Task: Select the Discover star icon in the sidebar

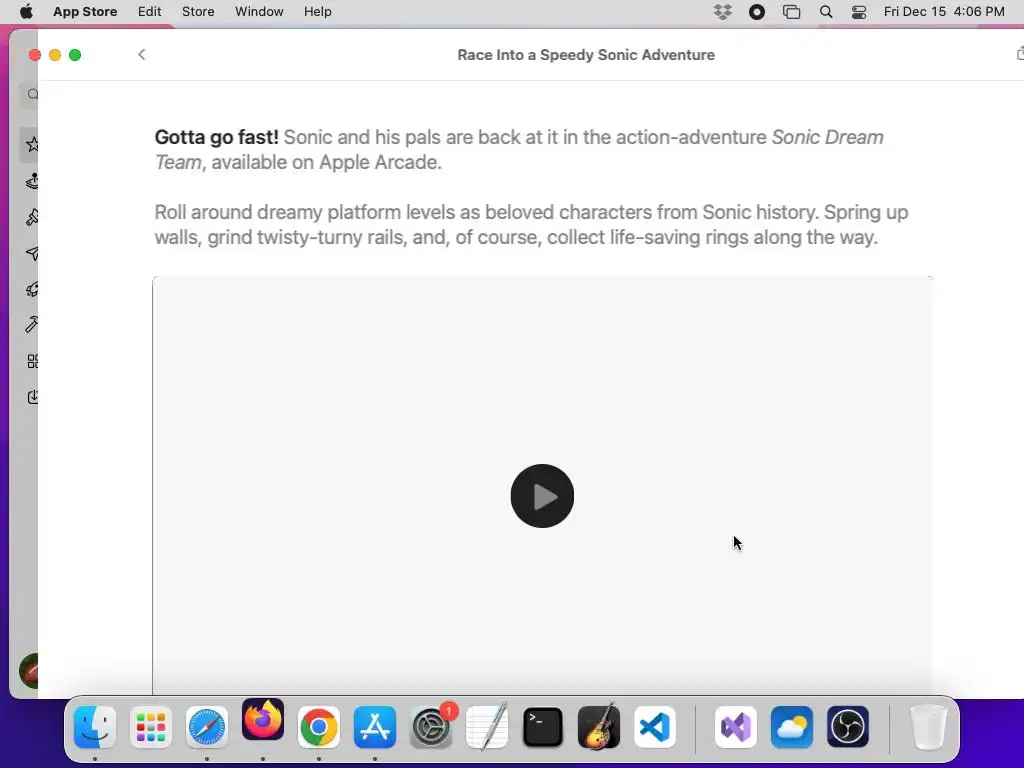Action: point(32,144)
